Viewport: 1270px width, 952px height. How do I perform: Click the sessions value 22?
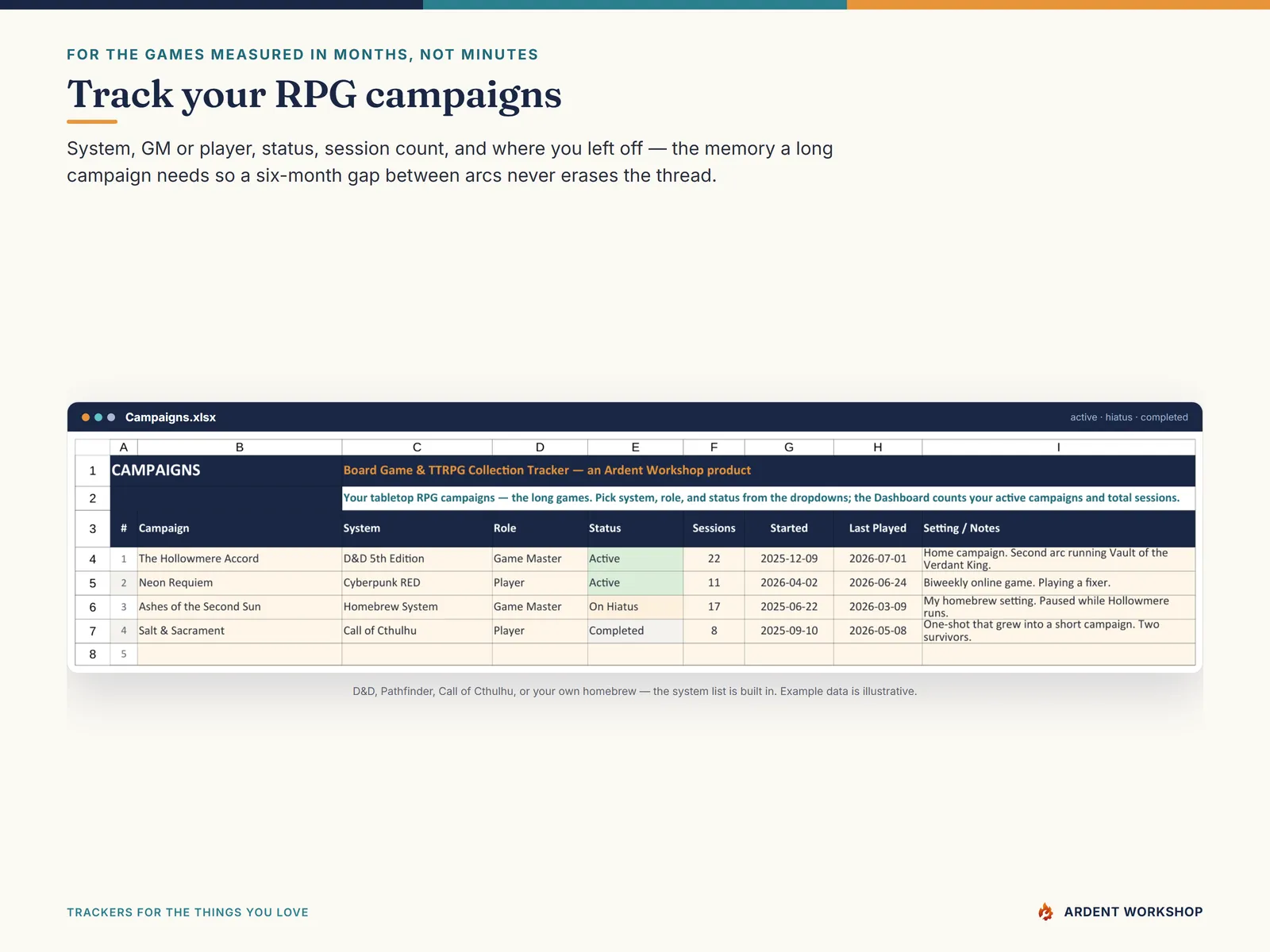tap(714, 559)
